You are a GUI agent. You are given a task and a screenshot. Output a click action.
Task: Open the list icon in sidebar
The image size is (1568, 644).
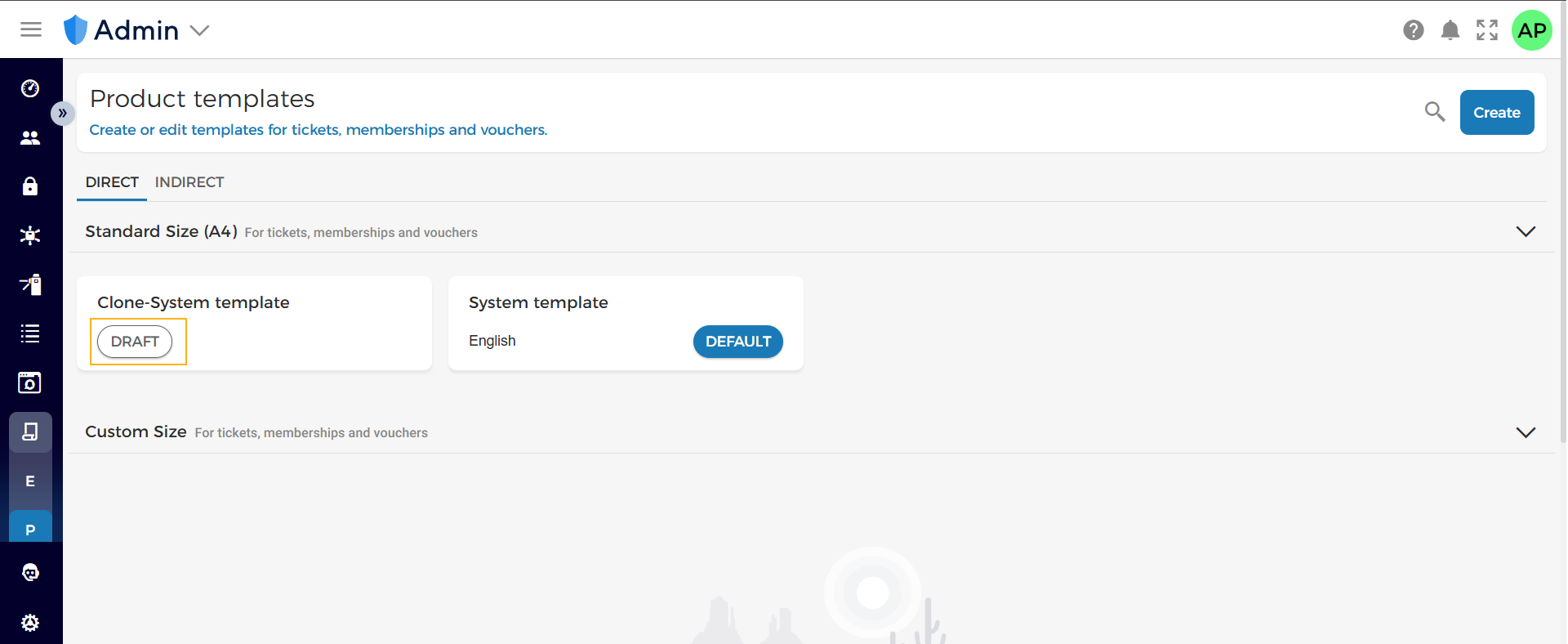(30, 333)
